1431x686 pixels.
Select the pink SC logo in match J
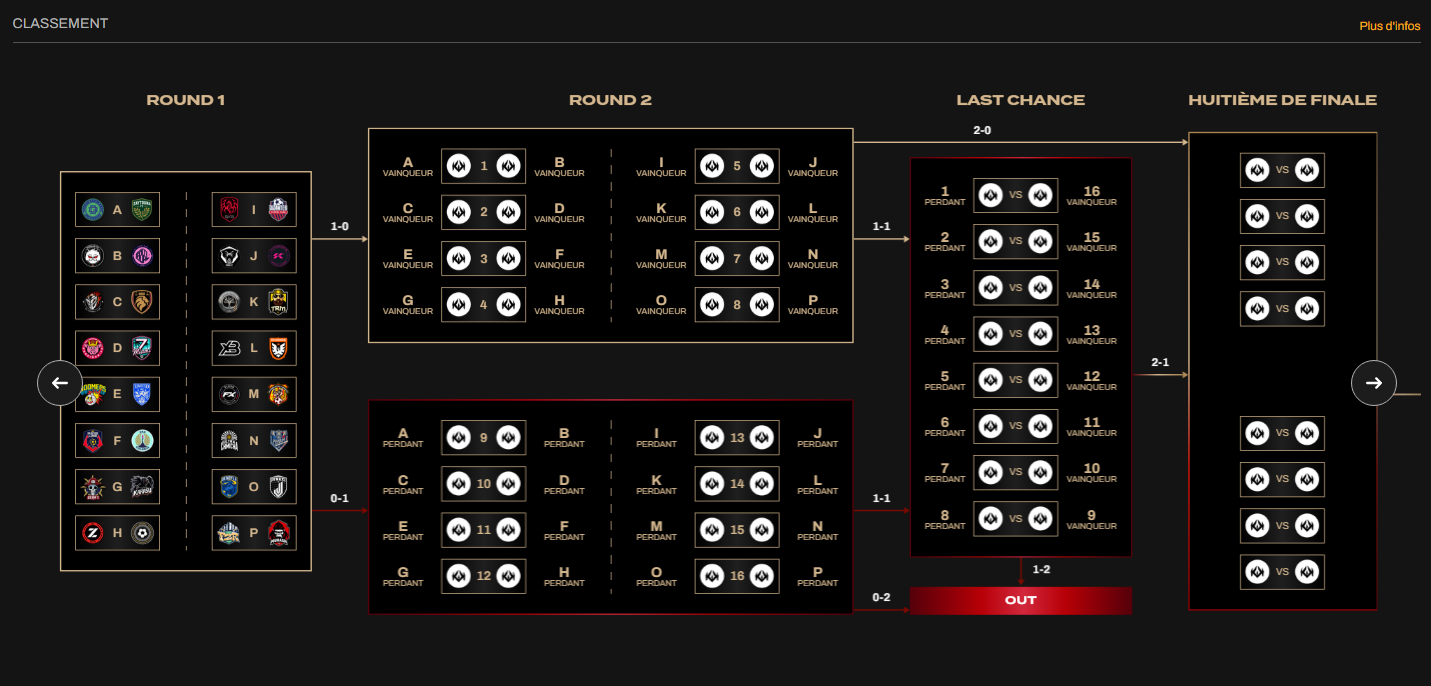point(278,256)
